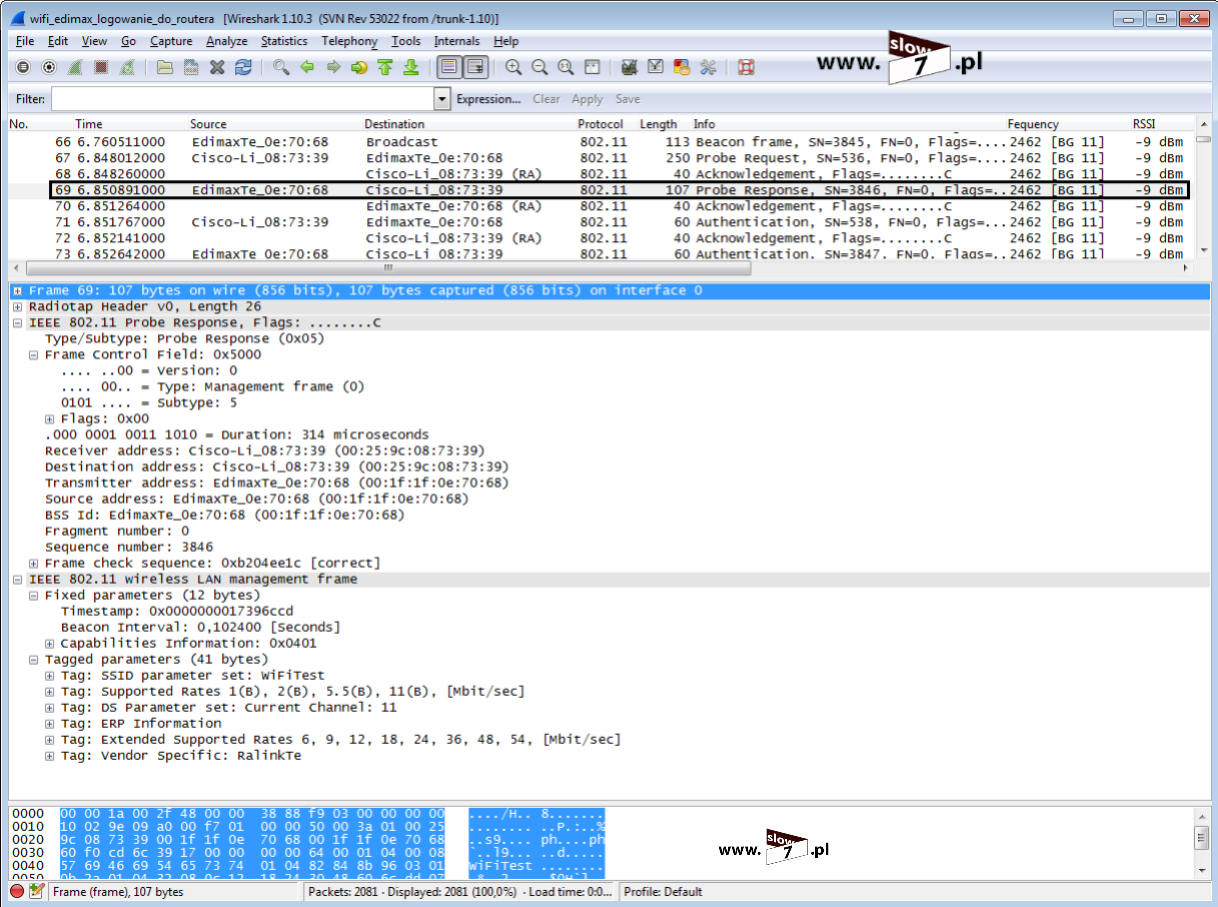Toggle packet list colorization button

(449, 67)
